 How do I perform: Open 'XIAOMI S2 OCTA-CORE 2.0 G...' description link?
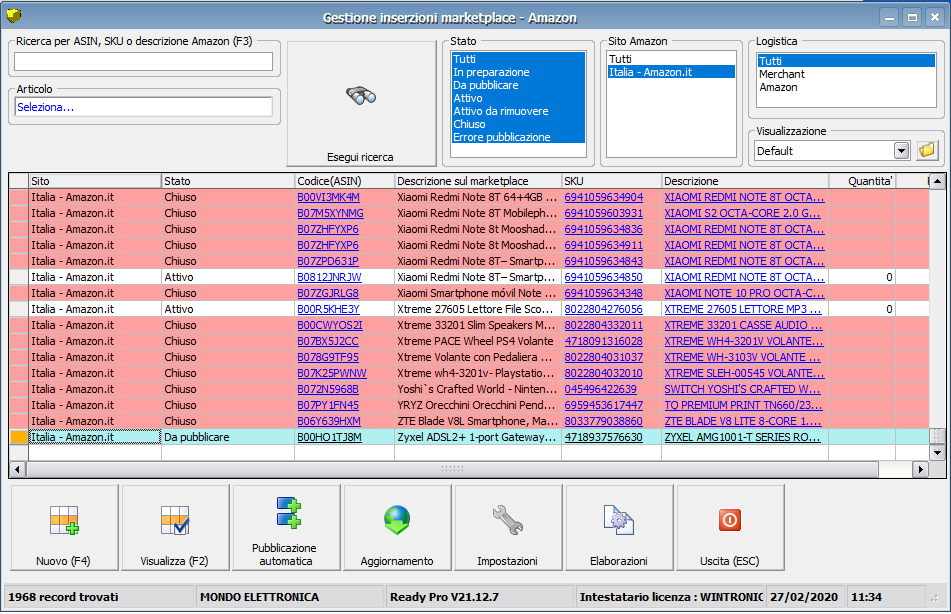(x=742, y=214)
